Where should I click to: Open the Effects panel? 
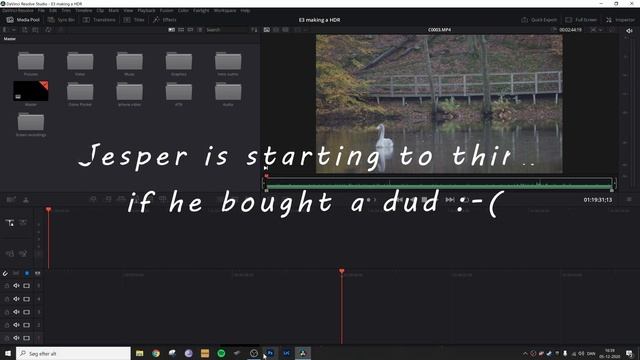click(164, 20)
